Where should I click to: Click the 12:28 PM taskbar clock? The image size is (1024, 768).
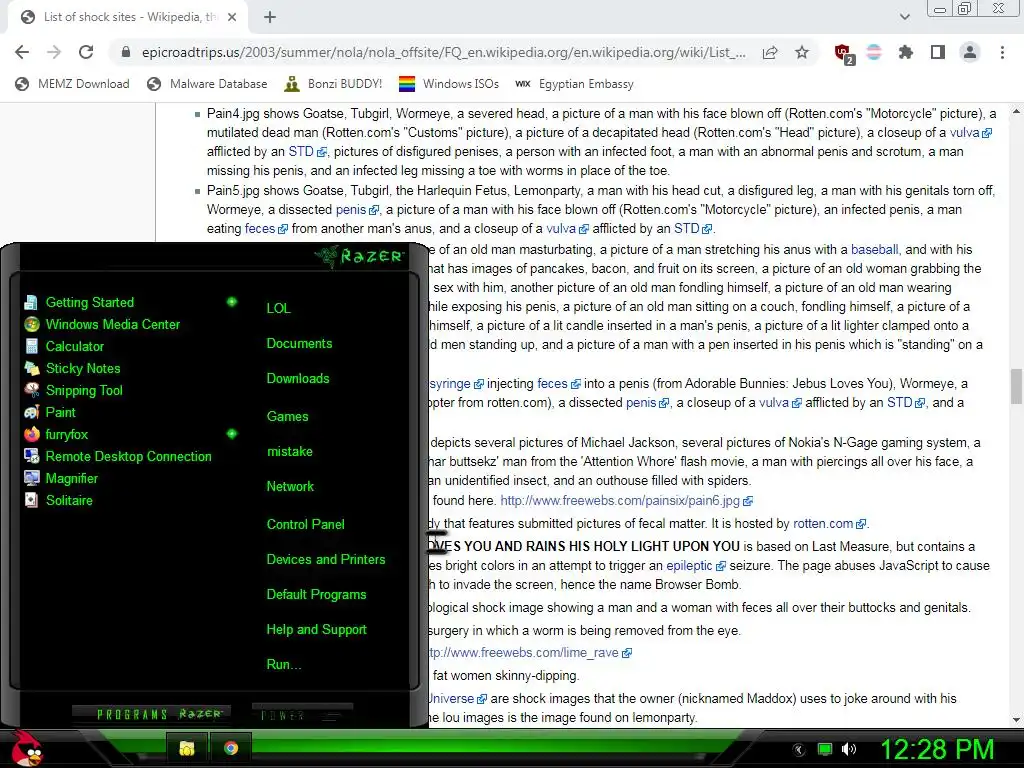click(x=938, y=749)
